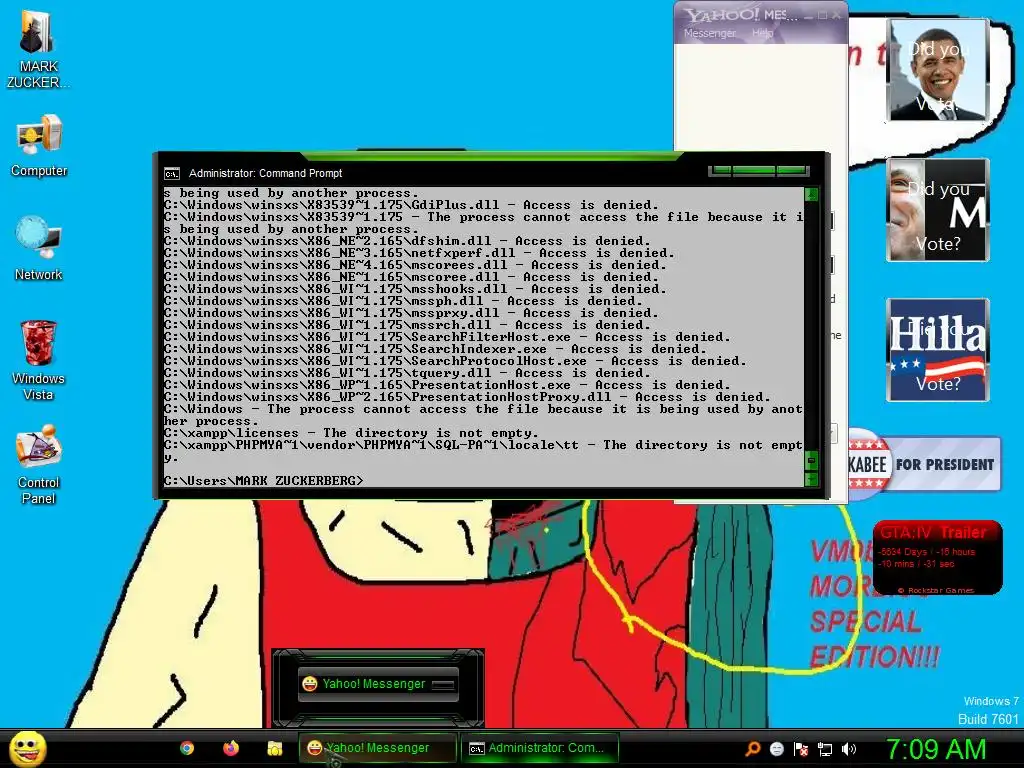Click the Command Prompt title bar icon

(x=172, y=174)
